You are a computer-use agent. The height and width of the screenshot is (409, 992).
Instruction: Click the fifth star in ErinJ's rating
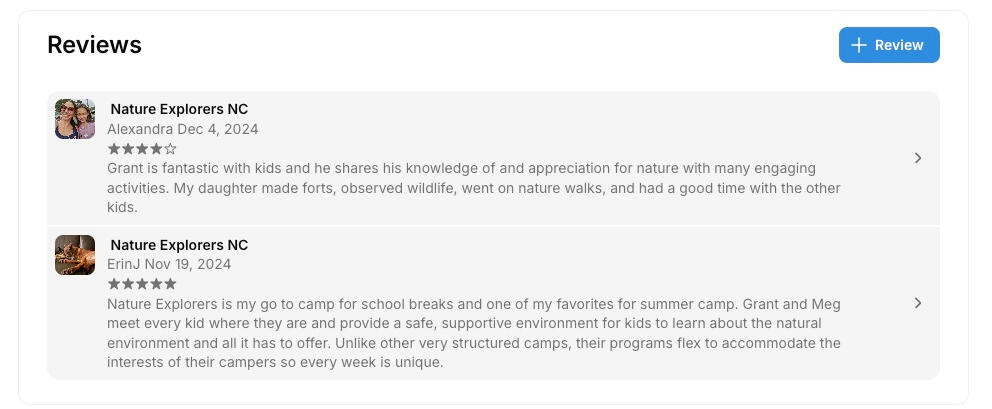click(x=171, y=284)
